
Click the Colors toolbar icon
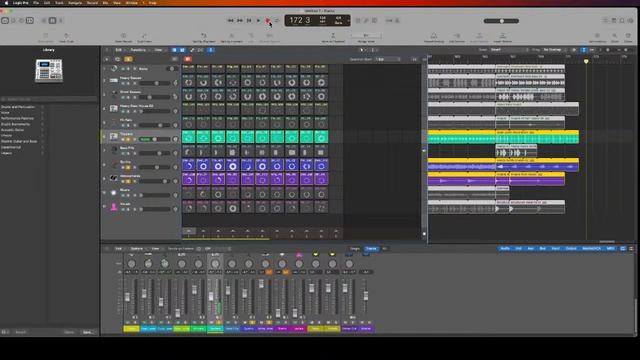click(628, 38)
